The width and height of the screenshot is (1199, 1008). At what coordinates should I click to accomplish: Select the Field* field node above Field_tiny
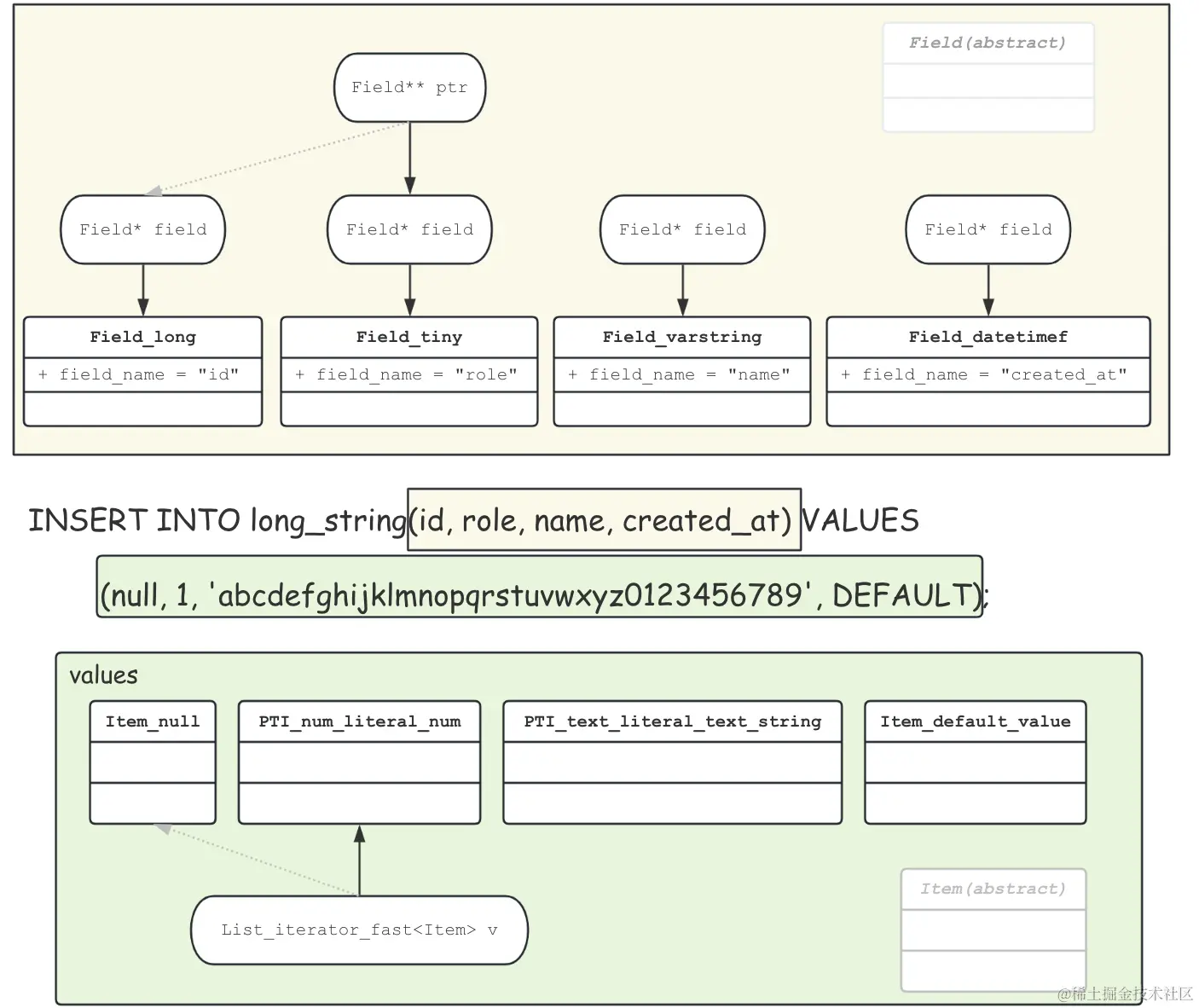coord(409,229)
